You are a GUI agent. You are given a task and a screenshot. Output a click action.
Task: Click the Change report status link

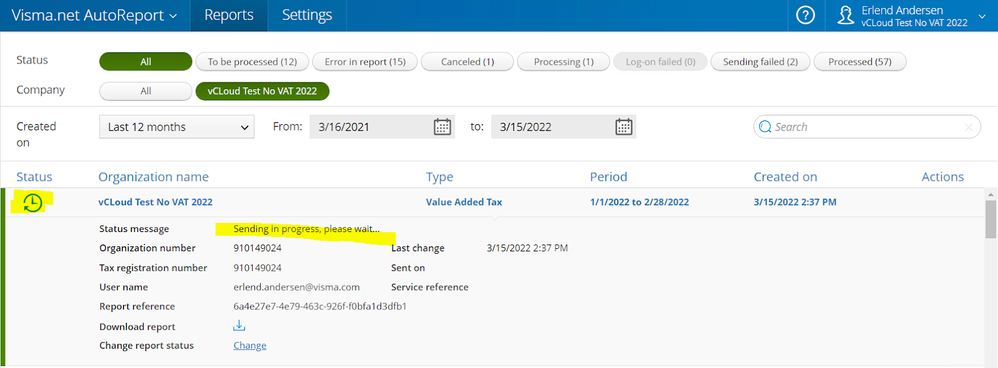(x=250, y=346)
